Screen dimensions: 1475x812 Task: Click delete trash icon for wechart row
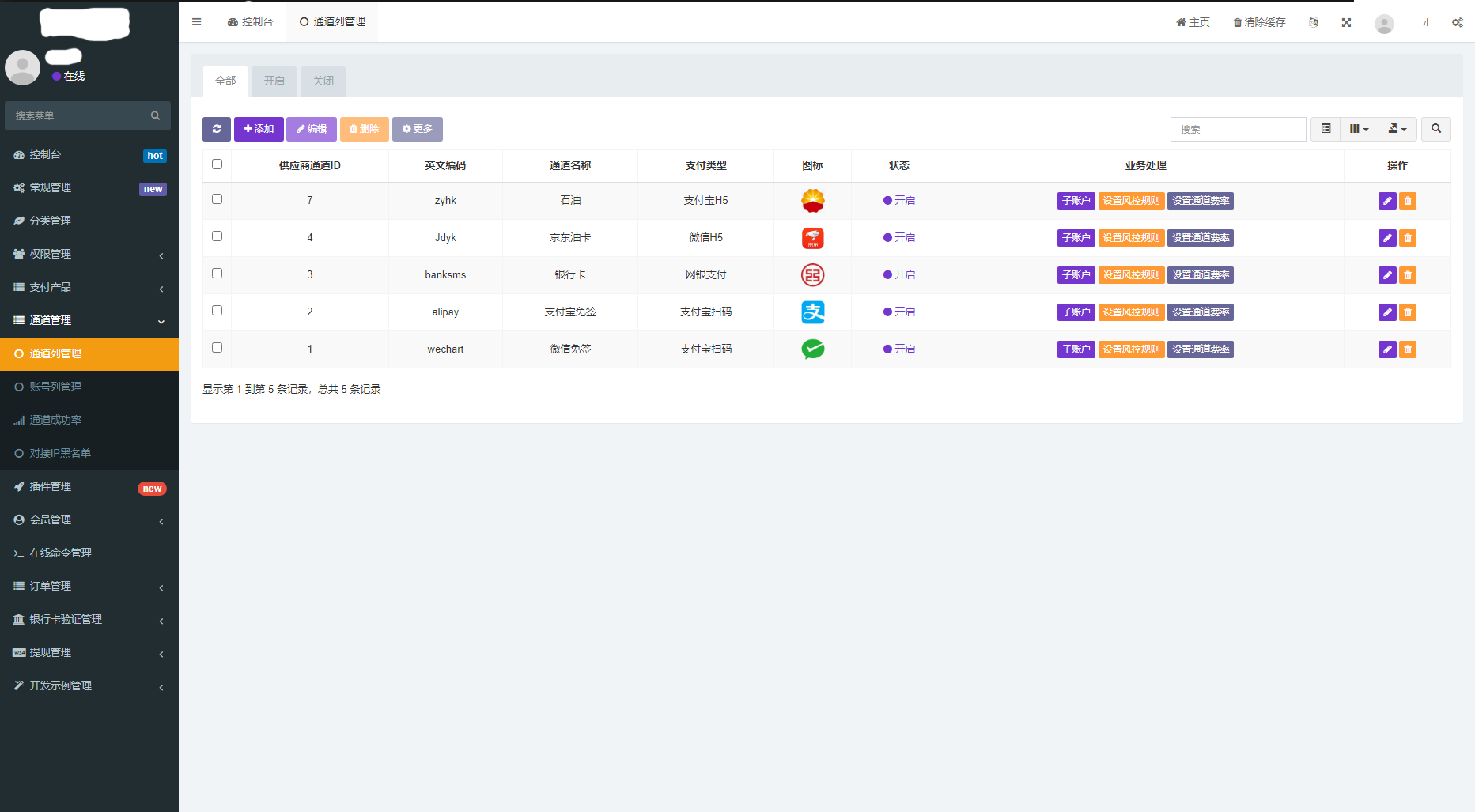click(x=1408, y=349)
